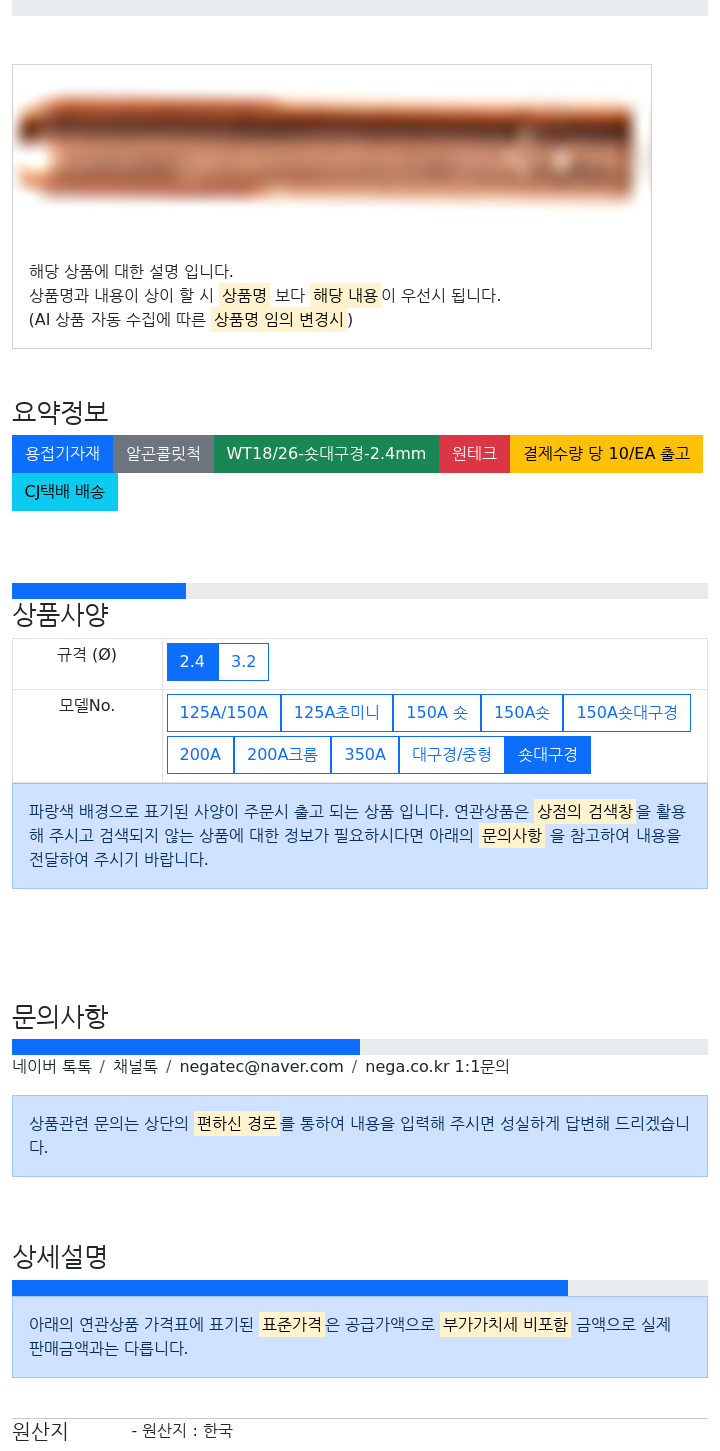Select the 대구경/중형 model
Image resolution: width=720 pixels, height=1451 pixels.
452,755
